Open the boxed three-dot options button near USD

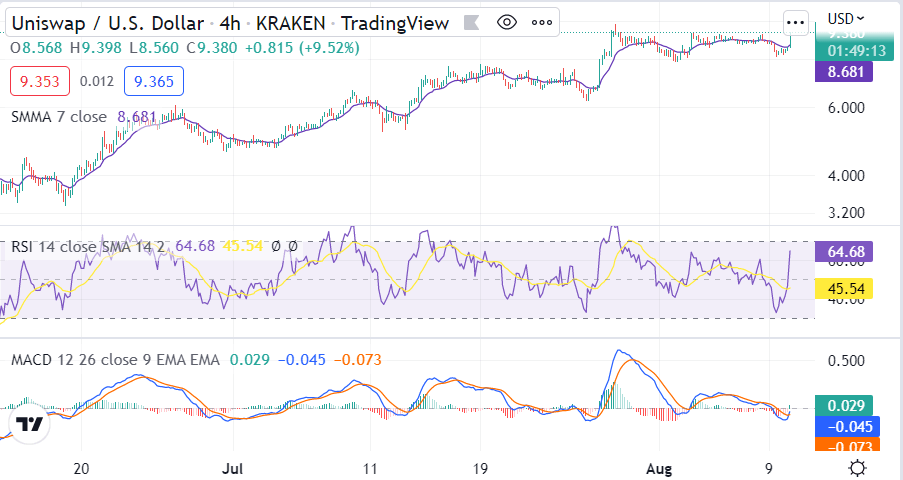coord(795,22)
